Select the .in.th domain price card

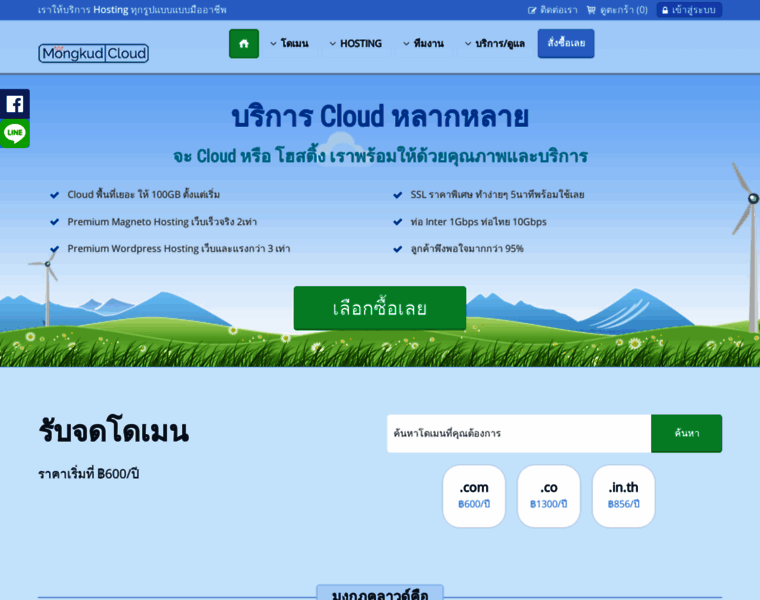623,496
